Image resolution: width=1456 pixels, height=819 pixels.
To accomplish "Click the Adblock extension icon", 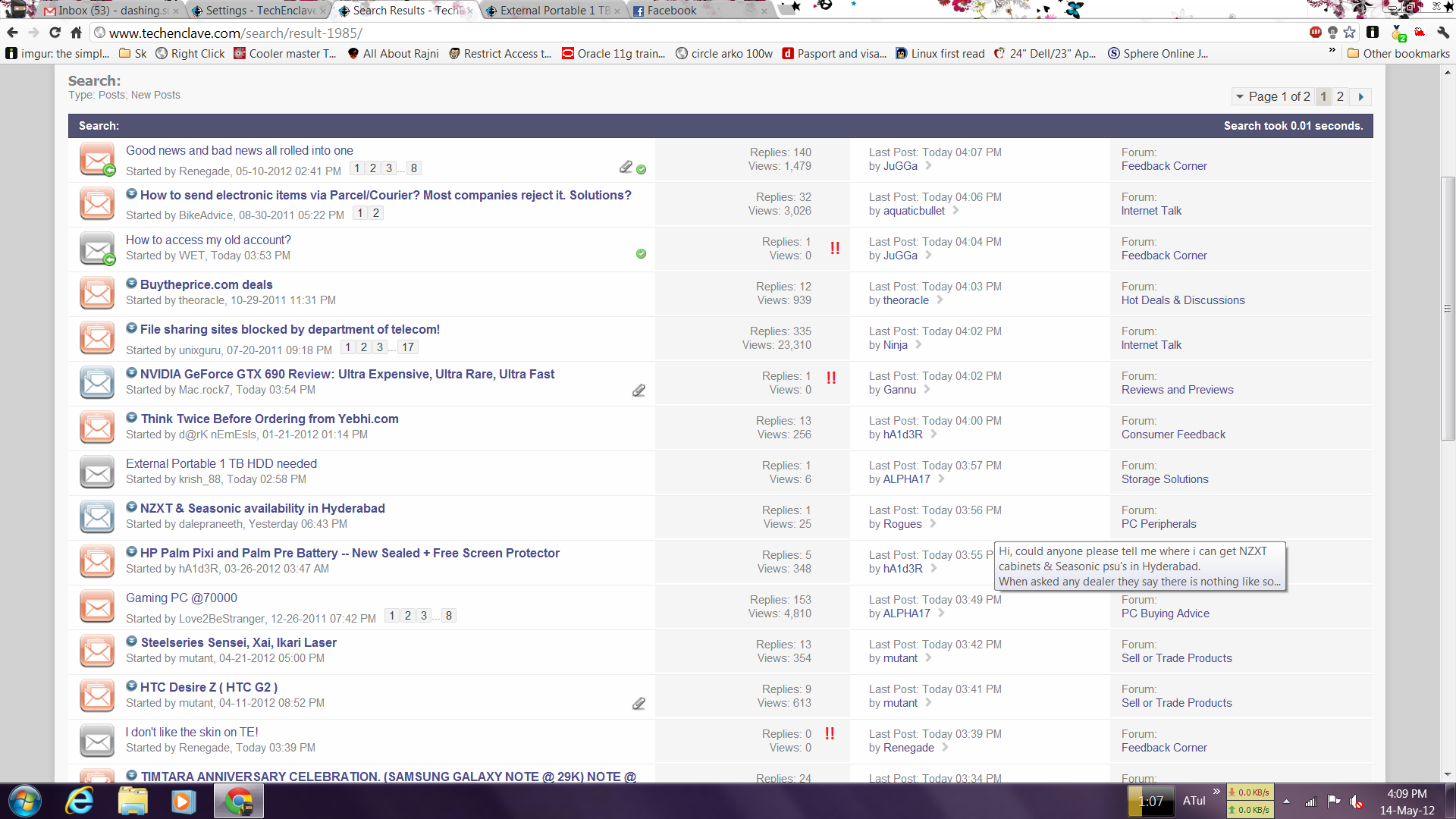I will 1316,33.
